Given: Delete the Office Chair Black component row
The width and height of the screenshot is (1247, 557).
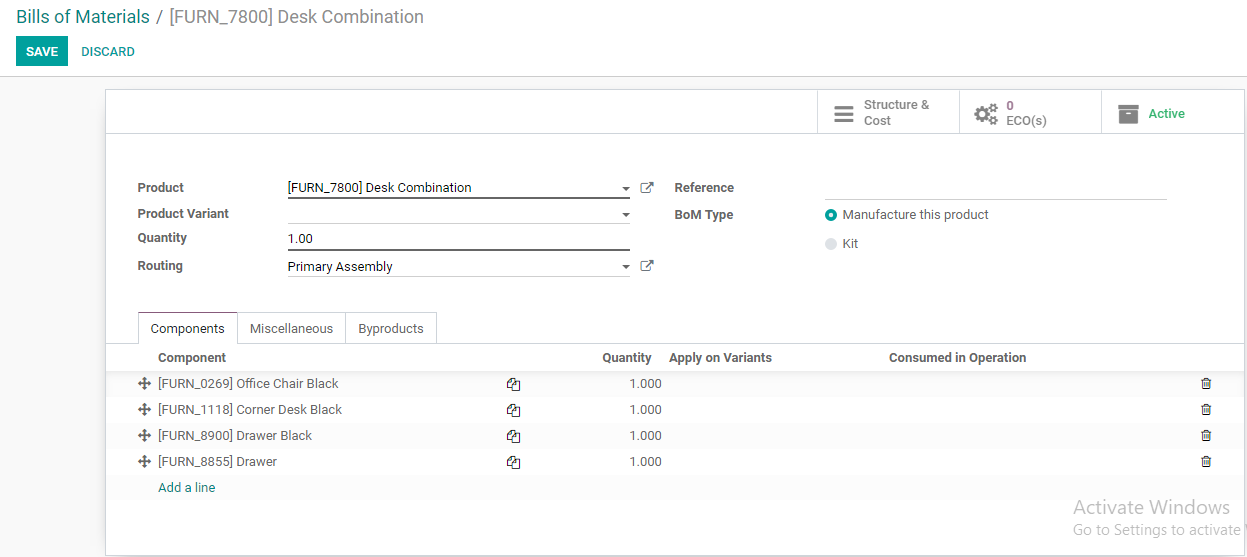Looking at the screenshot, I should [1206, 384].
